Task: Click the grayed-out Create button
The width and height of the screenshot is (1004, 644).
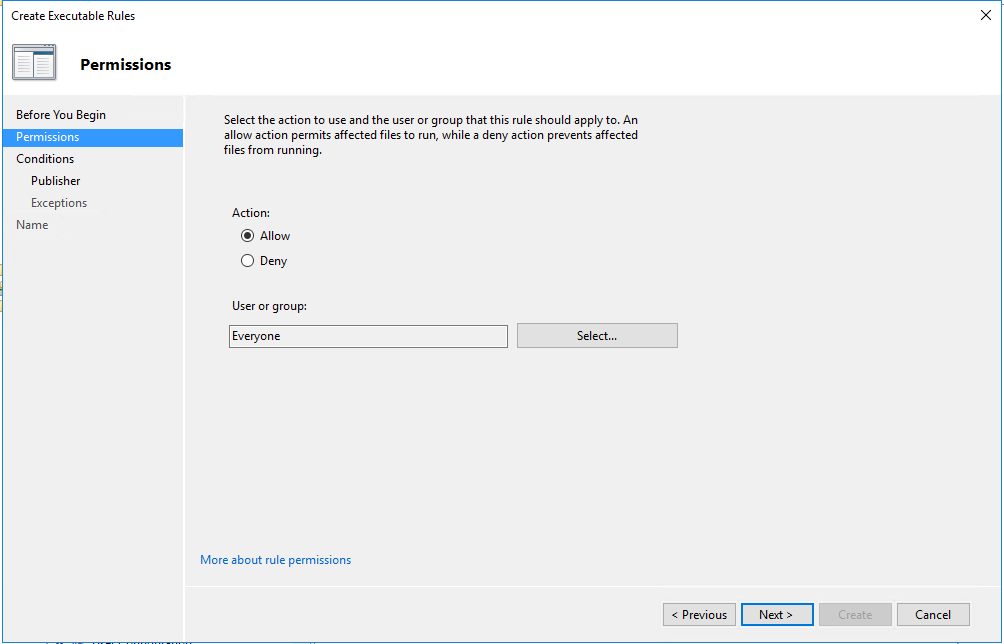Action: (x=855, y=615)
